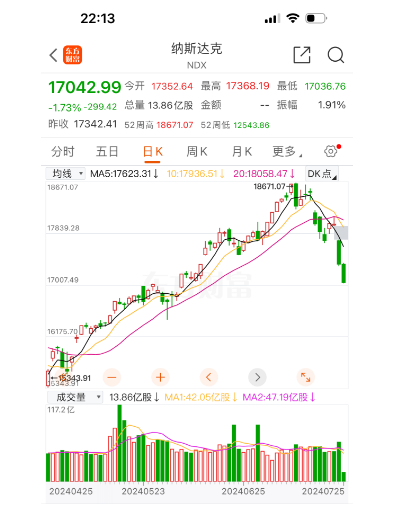The image size is (402, 506).
Task: Expand the 更多 period menu
Action: pos(287,152)
